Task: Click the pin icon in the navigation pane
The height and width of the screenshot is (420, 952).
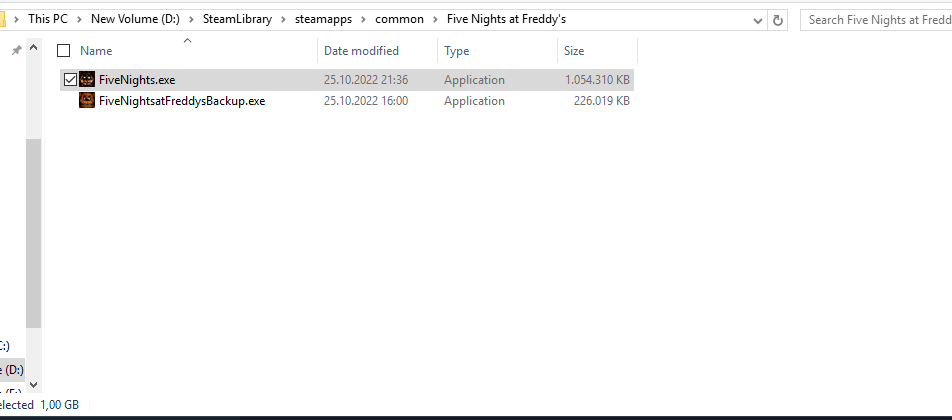Action: point(16,50)
